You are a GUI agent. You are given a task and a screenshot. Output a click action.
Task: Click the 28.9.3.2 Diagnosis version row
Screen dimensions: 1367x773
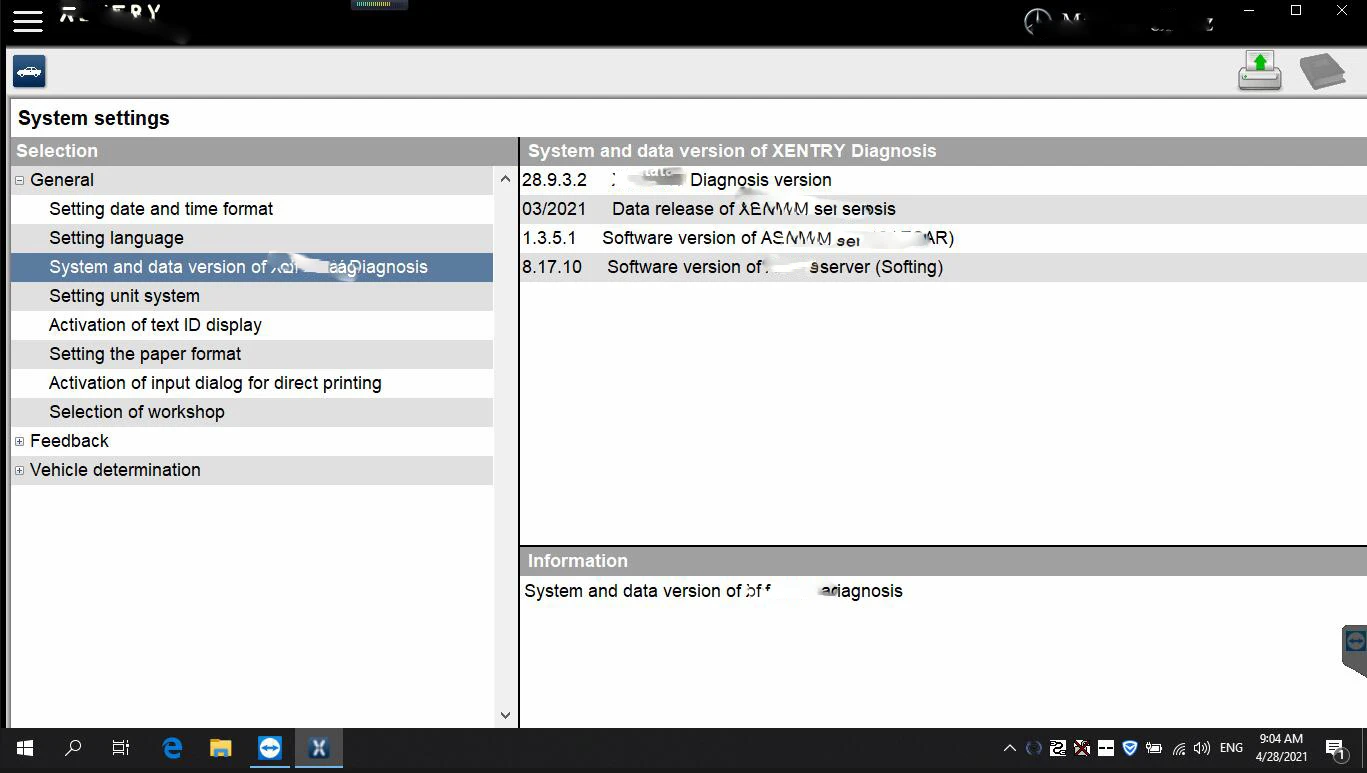943,180
